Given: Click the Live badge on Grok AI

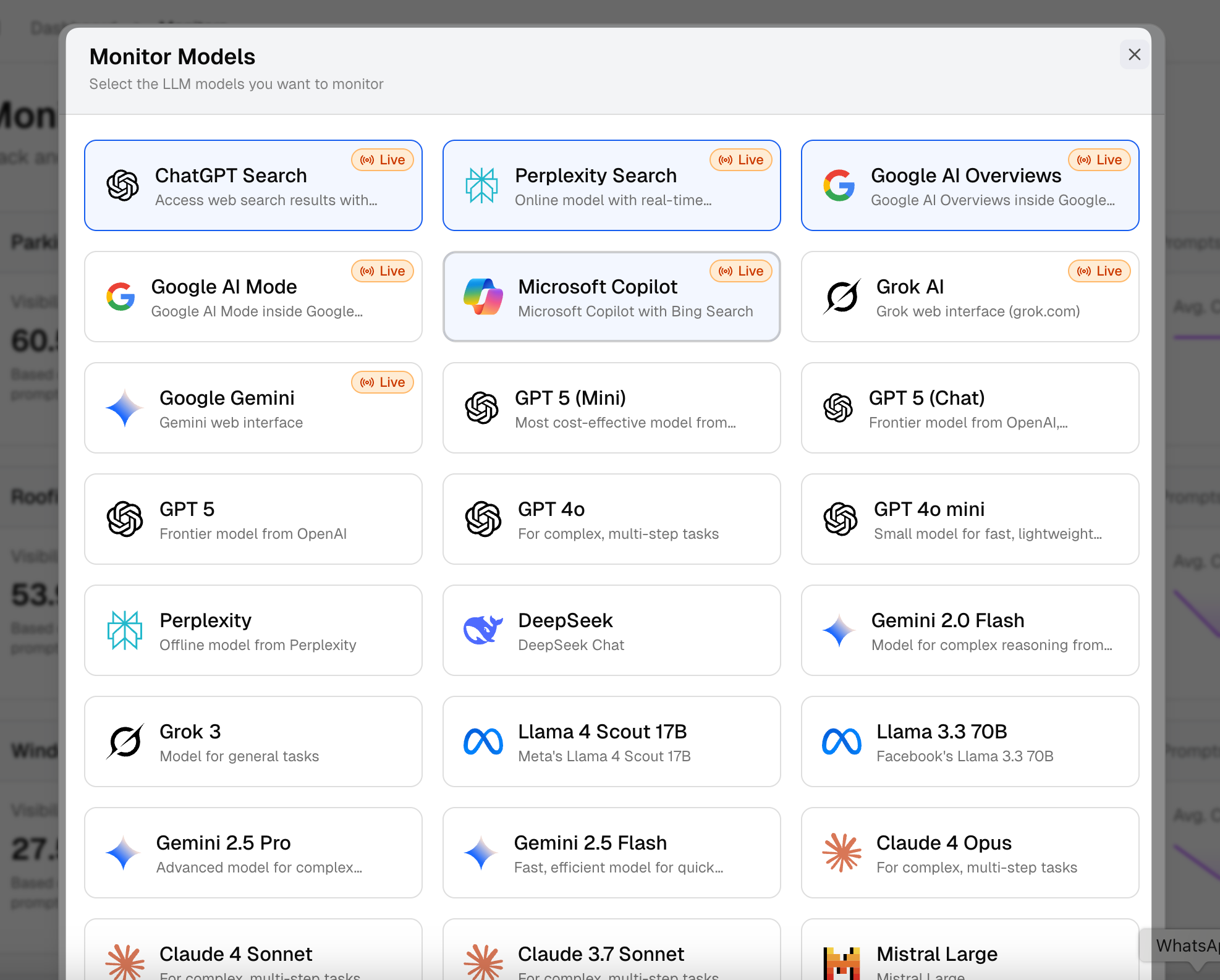Looking at the screenshot, I should point(1099,271).
